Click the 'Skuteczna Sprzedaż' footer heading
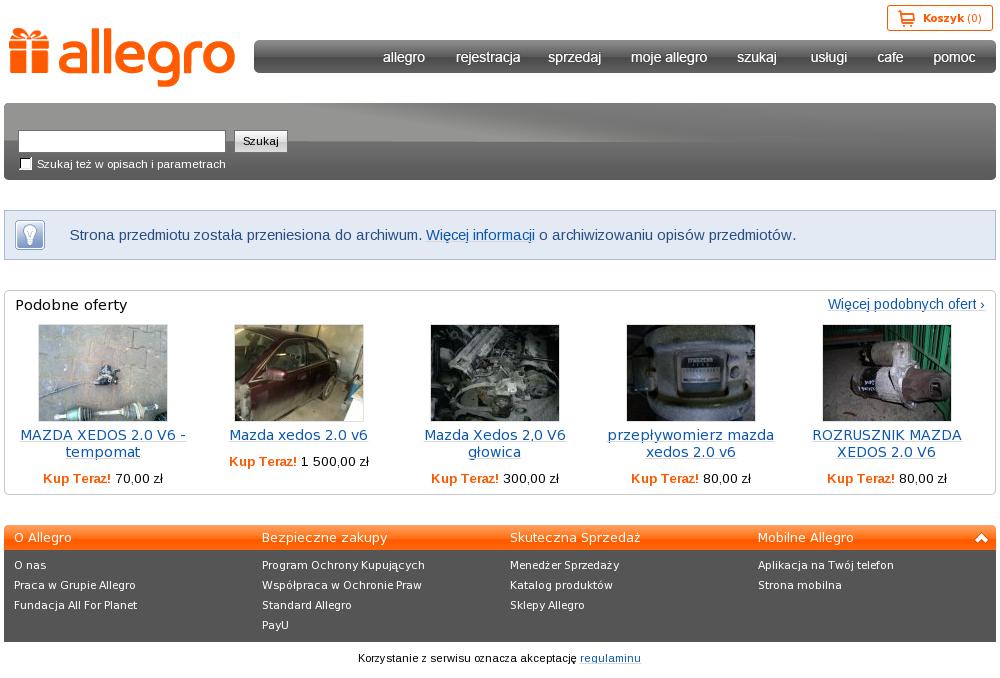 point(575,538)
